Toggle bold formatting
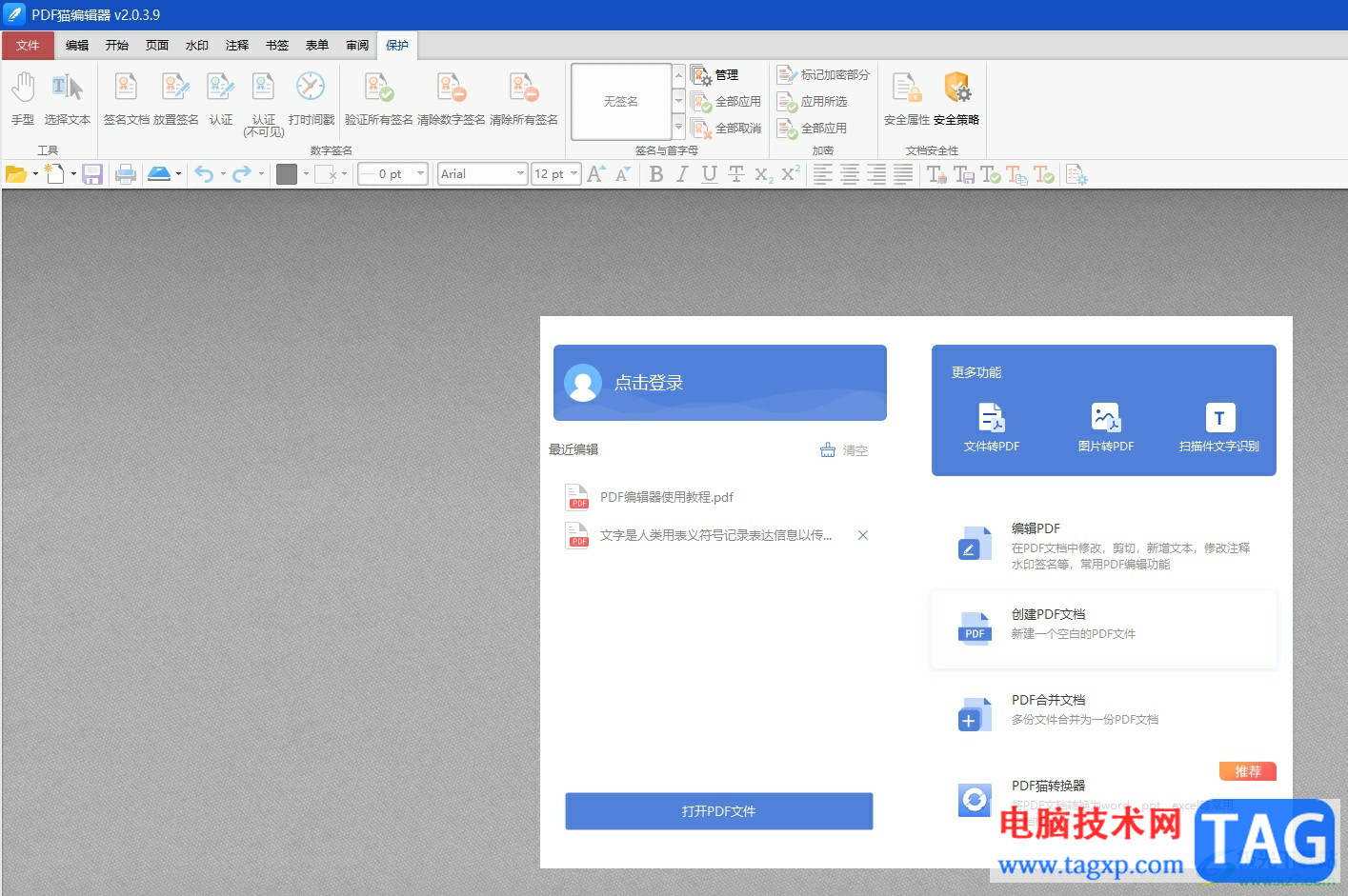Image resolution: width=1348 pixels, height=896 pixels. [x=656, y=174]
